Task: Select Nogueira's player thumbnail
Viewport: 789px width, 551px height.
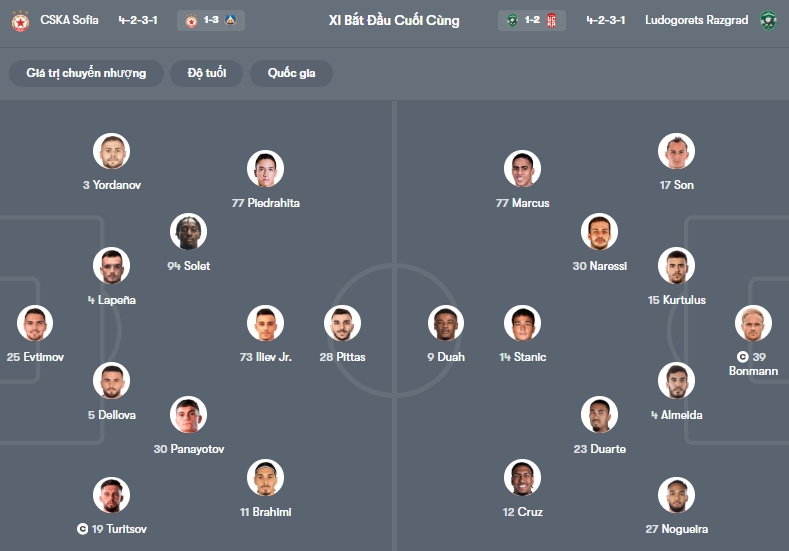Action: [x=676, y=495]
